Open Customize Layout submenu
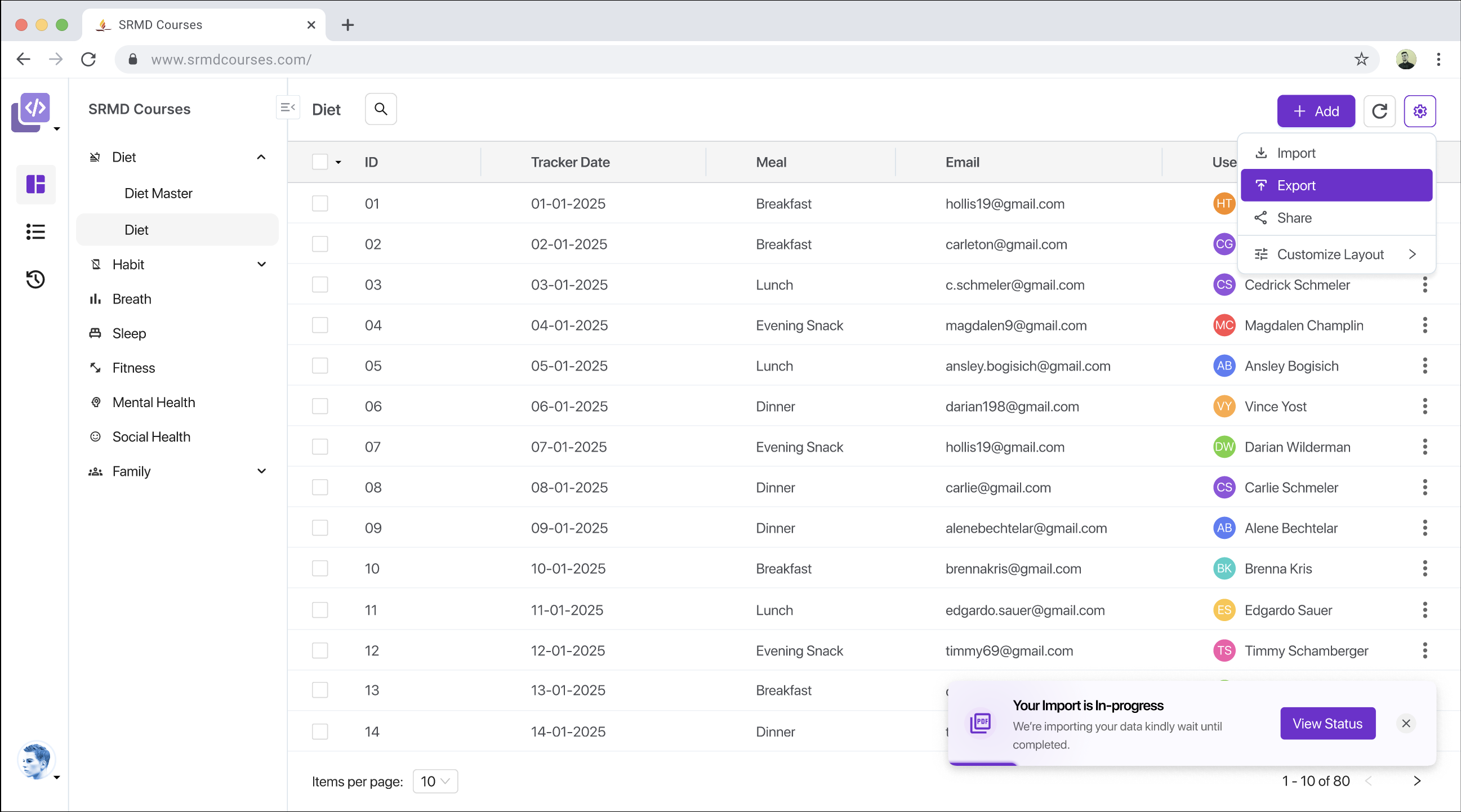 [x=1335, y=255]
